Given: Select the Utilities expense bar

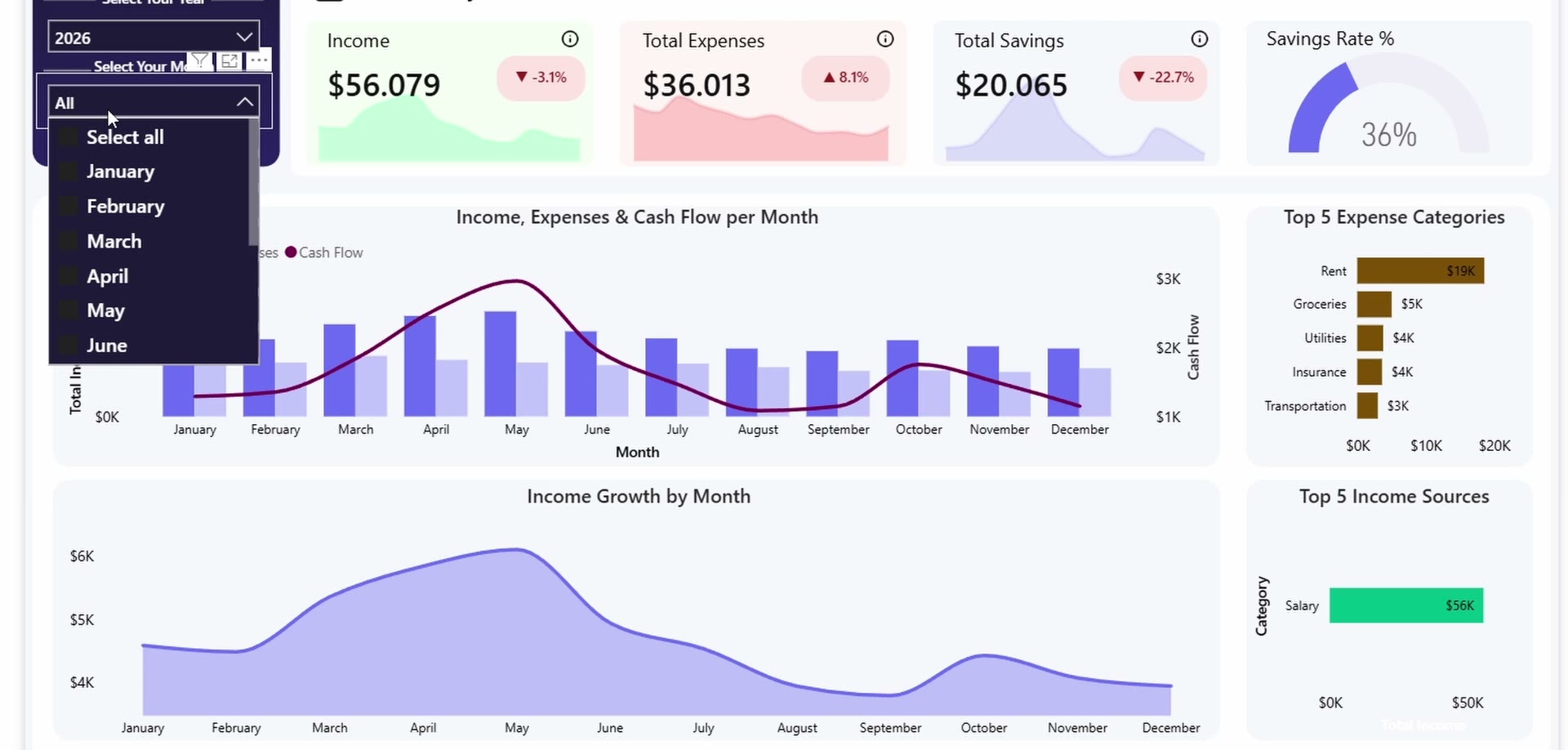Looking at the screenshot, I should [x=1370, y=338].
